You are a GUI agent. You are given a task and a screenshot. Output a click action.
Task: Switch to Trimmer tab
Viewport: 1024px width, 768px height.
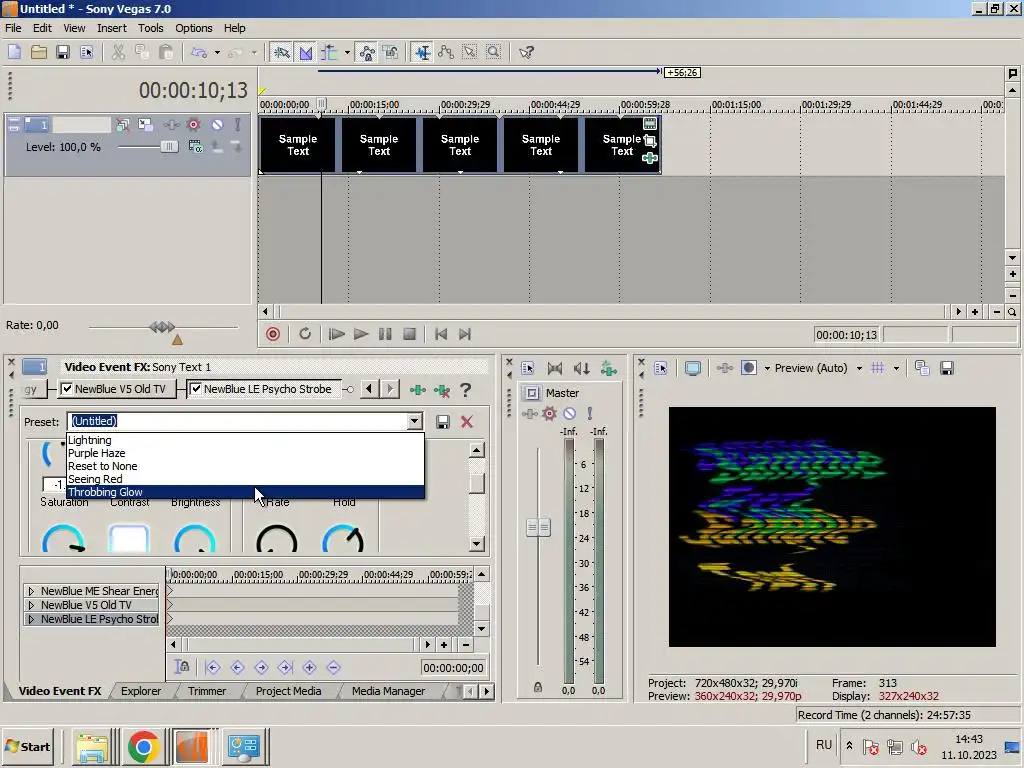206,691
